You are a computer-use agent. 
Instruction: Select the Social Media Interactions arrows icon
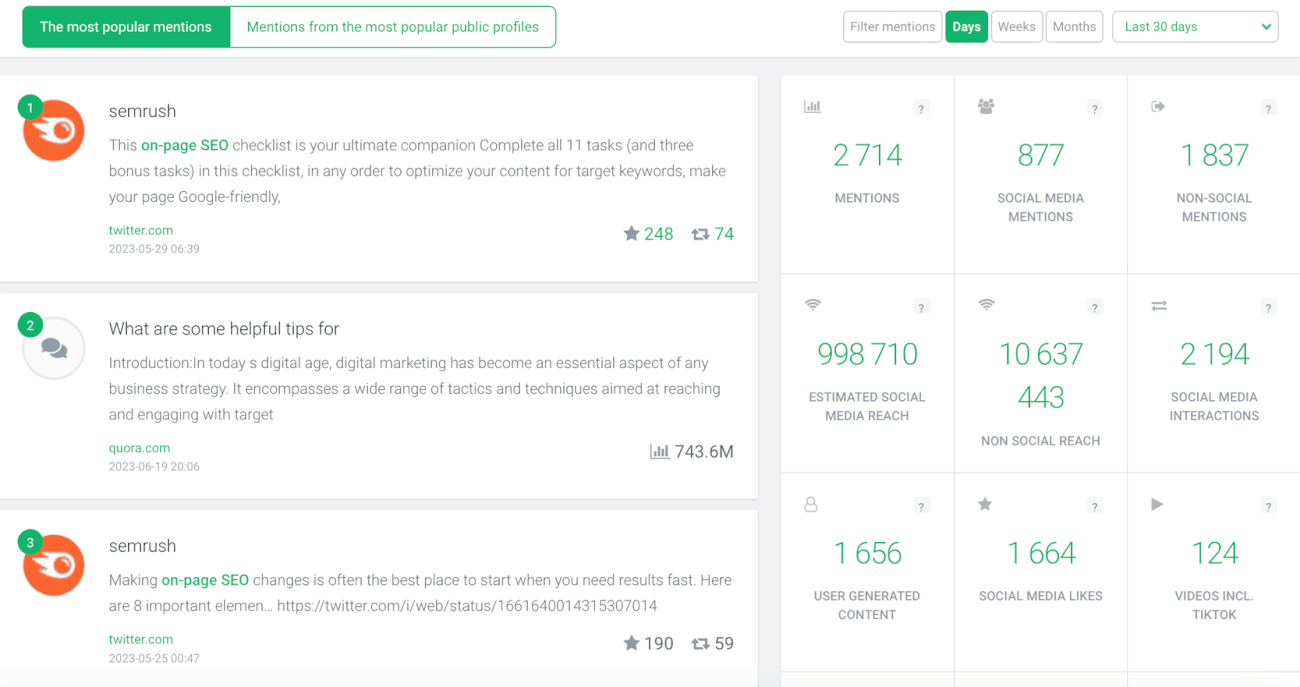1159,305
